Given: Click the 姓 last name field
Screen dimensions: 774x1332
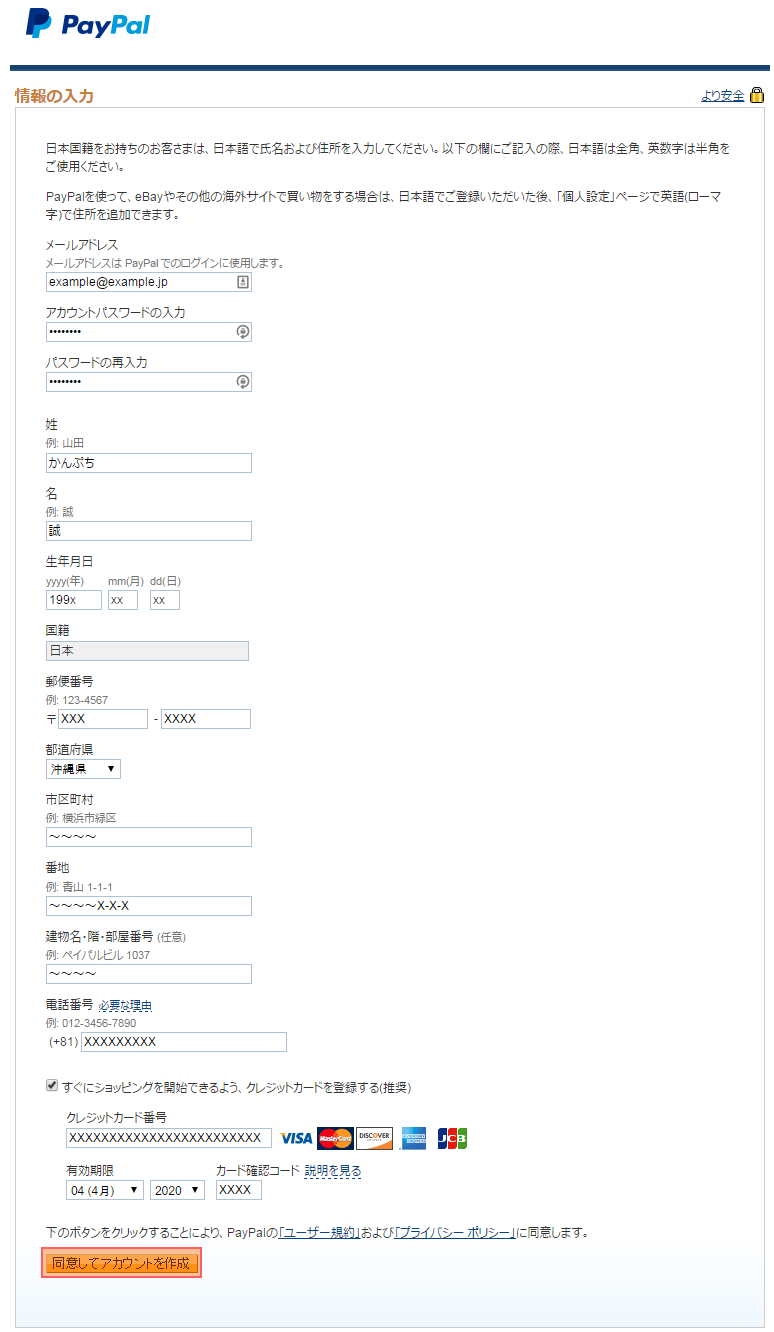Looking at the screenshot, I should 149,463.
